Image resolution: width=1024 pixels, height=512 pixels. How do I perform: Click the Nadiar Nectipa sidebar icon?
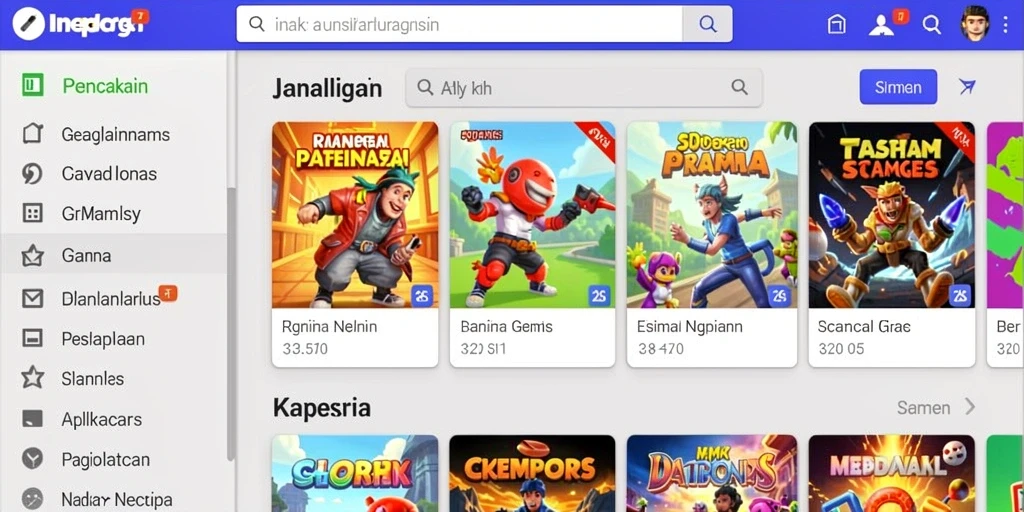32,499
